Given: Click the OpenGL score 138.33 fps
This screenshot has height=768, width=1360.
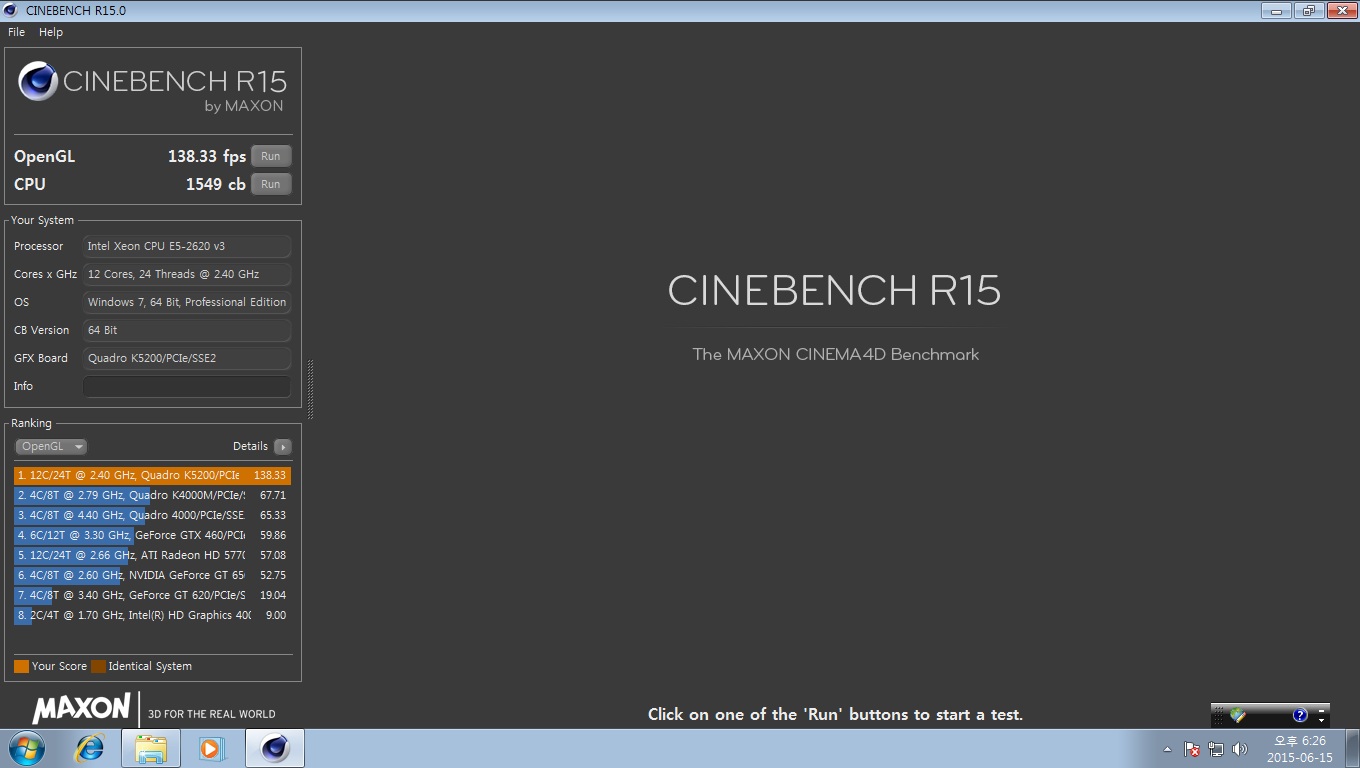Looking at the screenshot, I should 207,156.
